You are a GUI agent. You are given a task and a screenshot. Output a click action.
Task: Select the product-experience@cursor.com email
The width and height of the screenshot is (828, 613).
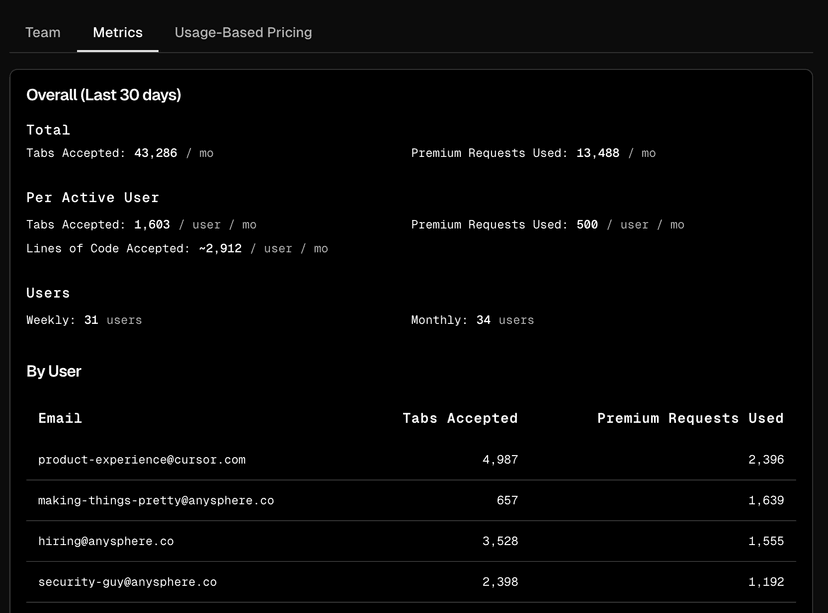pos(141,460)
